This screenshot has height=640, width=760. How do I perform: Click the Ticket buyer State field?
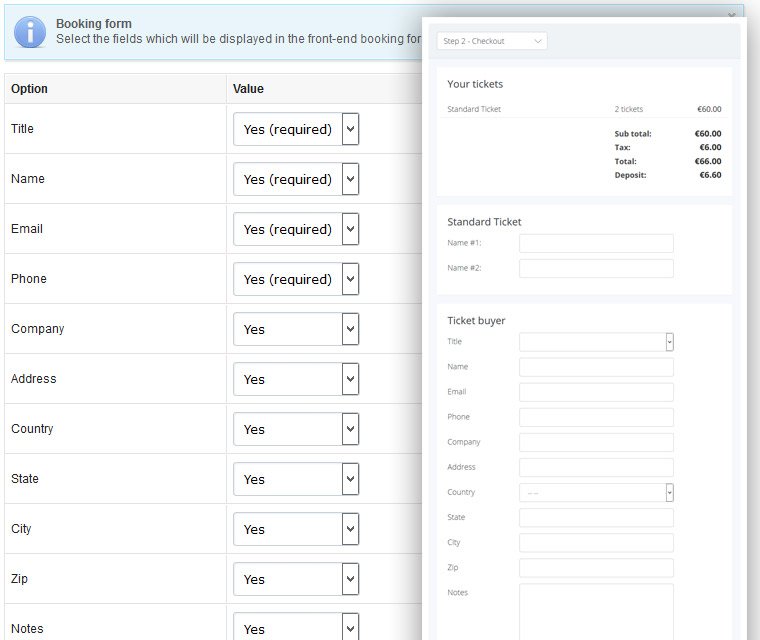pos(596,517)
